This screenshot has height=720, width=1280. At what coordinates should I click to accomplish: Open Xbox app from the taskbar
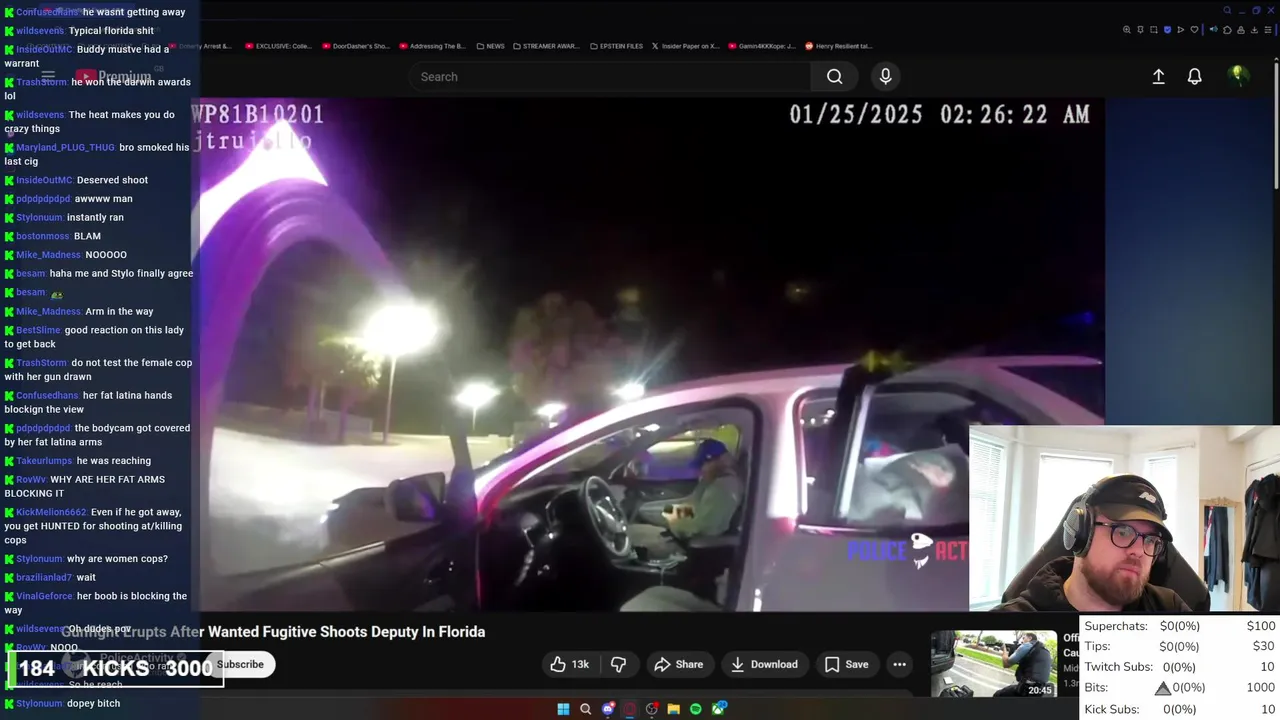click(x=718, y=709)
